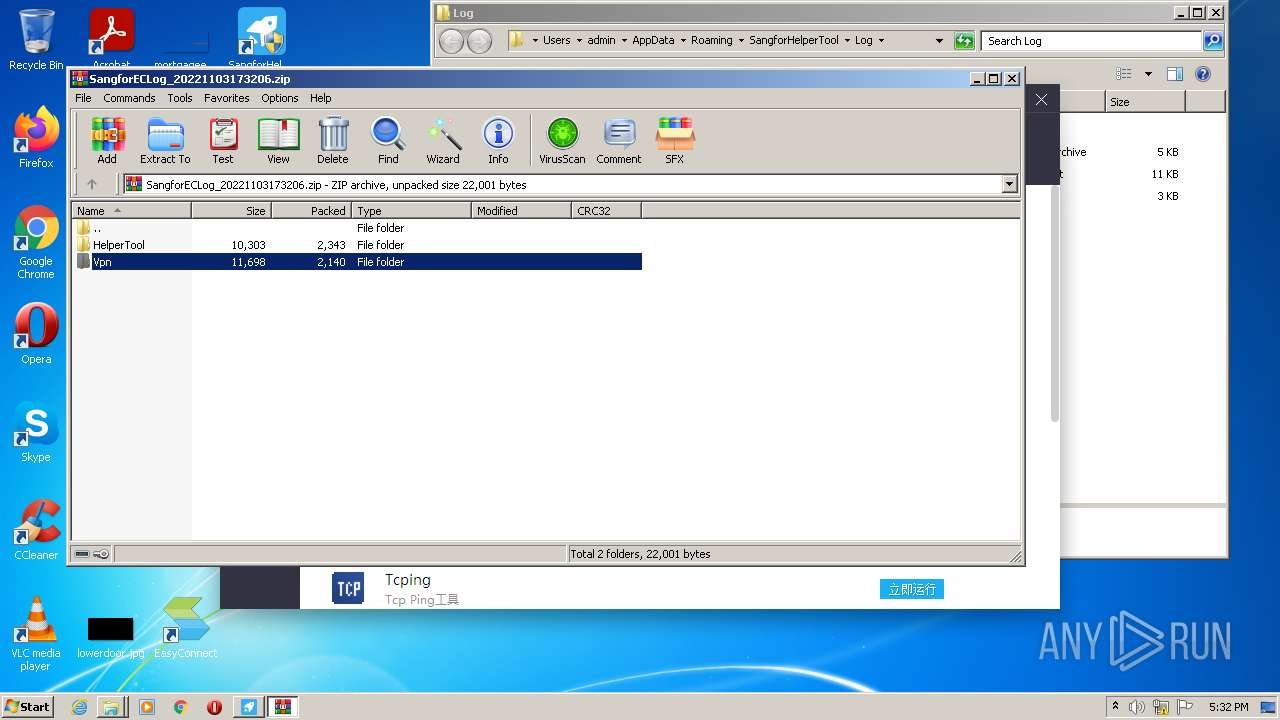
Task: Click Explorer Back navigation button
Action: pos(452,41)
